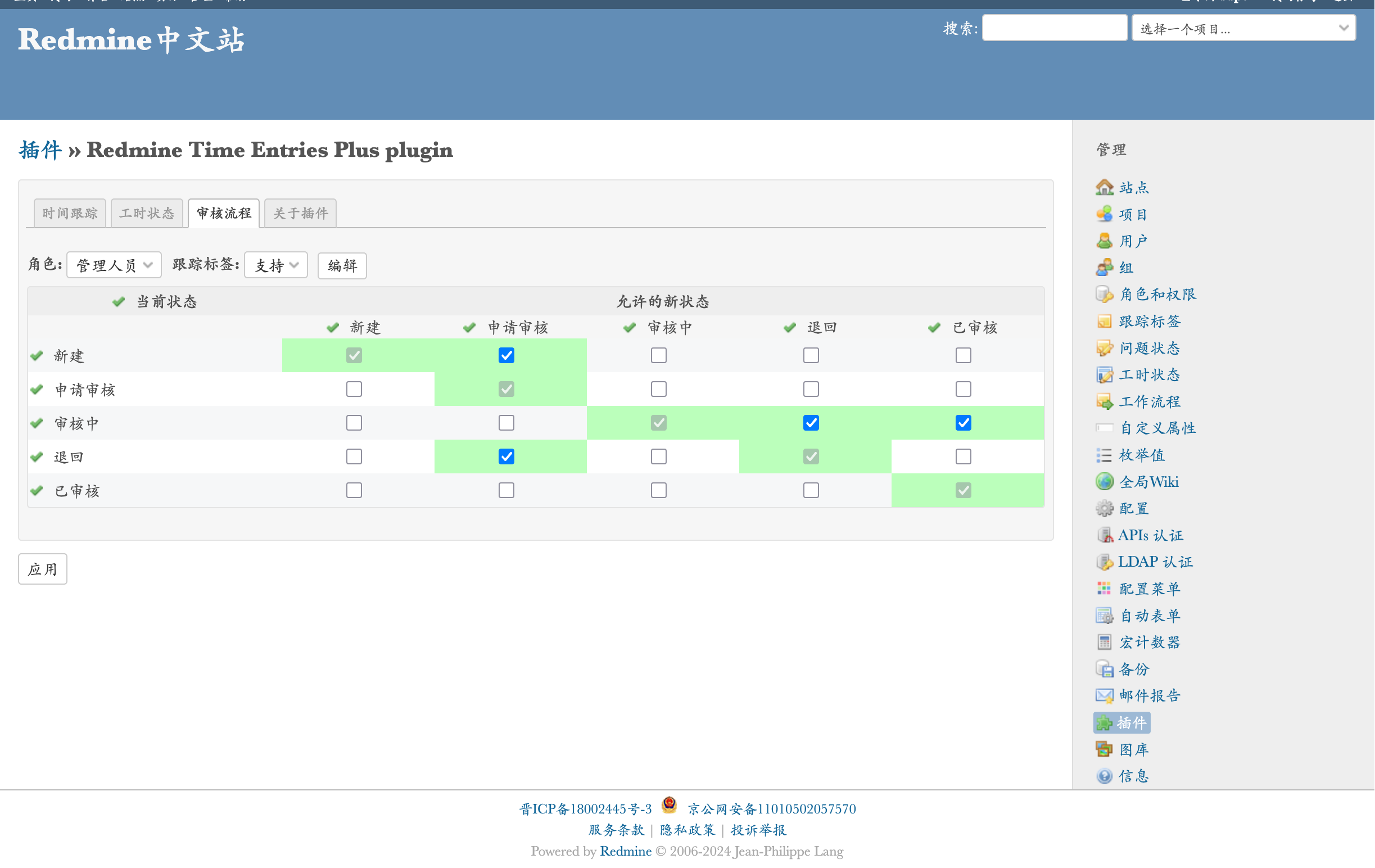
Task: Uncheck the 新建 to 申请审核 transition checkbox
Action: 506,355
